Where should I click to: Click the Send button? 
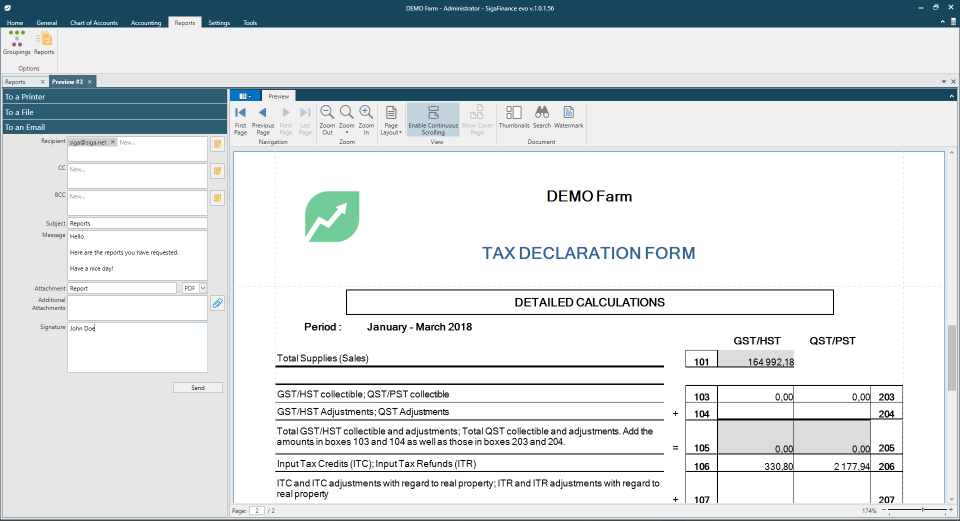198,388
